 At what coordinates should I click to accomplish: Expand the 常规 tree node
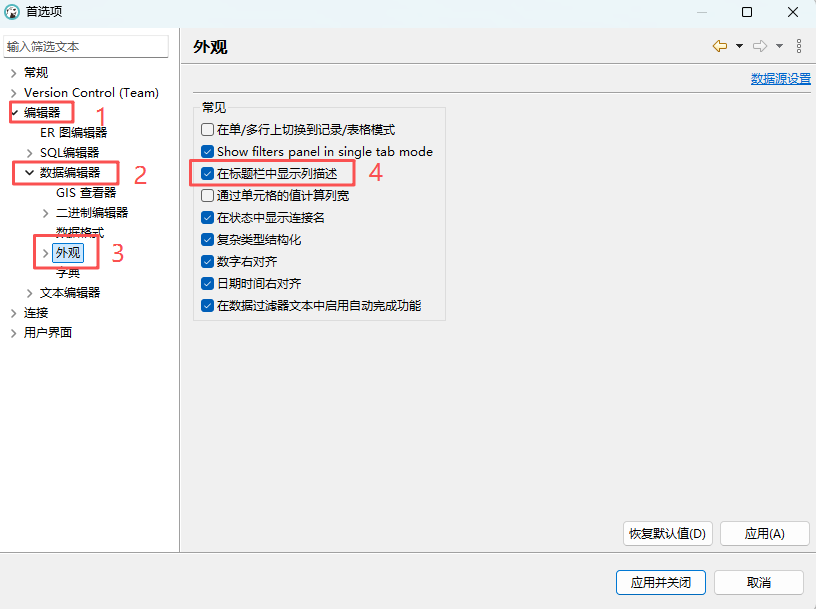pyautogui.click(x=13, y=73)
